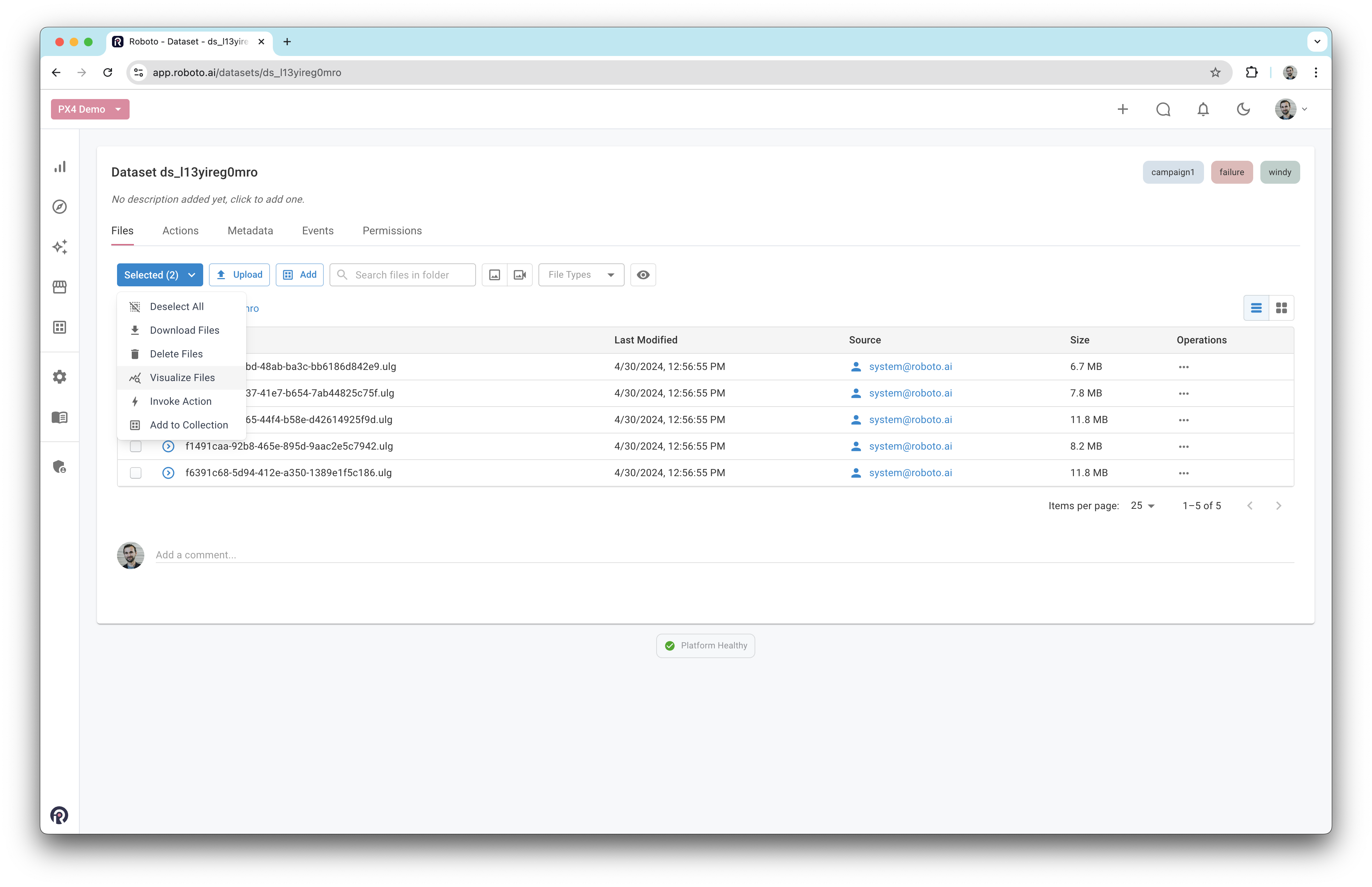Tick checkbox for f6391c68 ulg file

coord(136,473)
